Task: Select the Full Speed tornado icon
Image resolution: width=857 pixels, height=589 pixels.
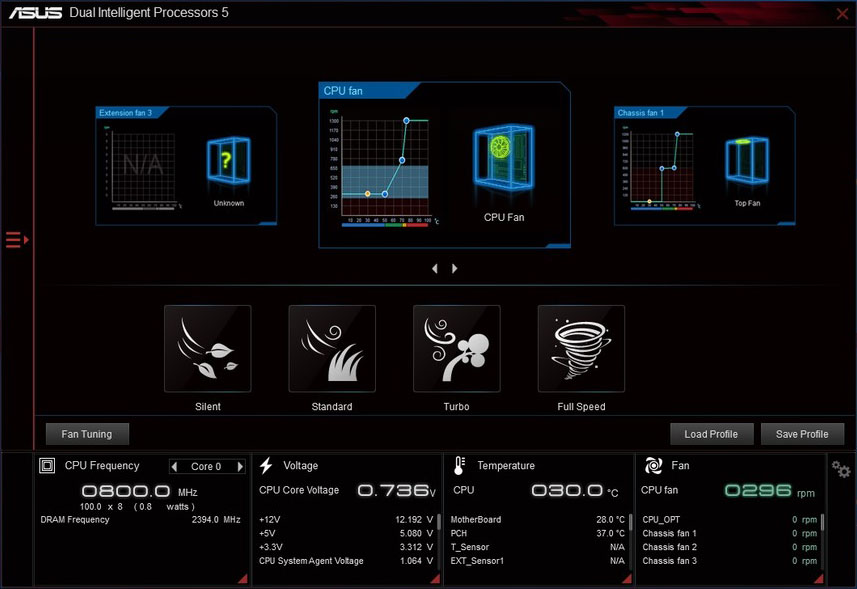Action: pos(581,349)
